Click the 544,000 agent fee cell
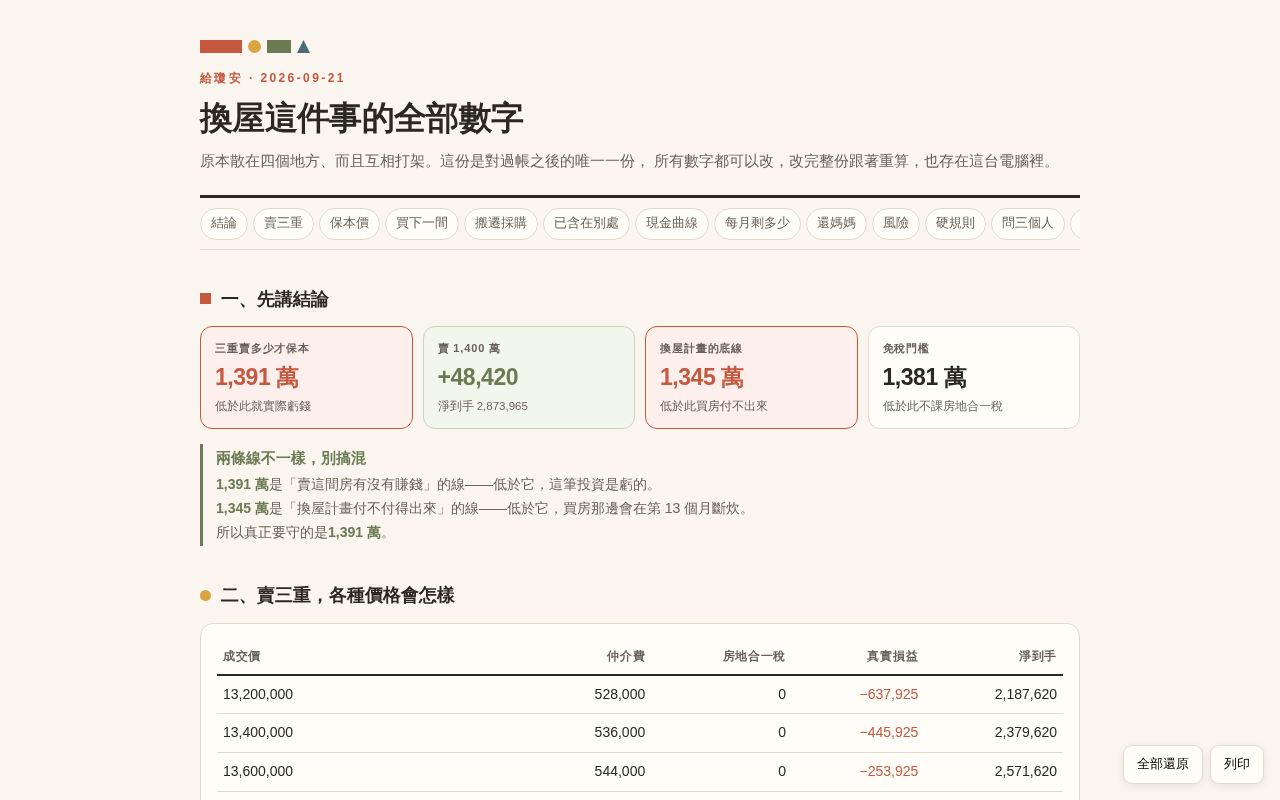The image size is (1280, 800). [620, 772]
